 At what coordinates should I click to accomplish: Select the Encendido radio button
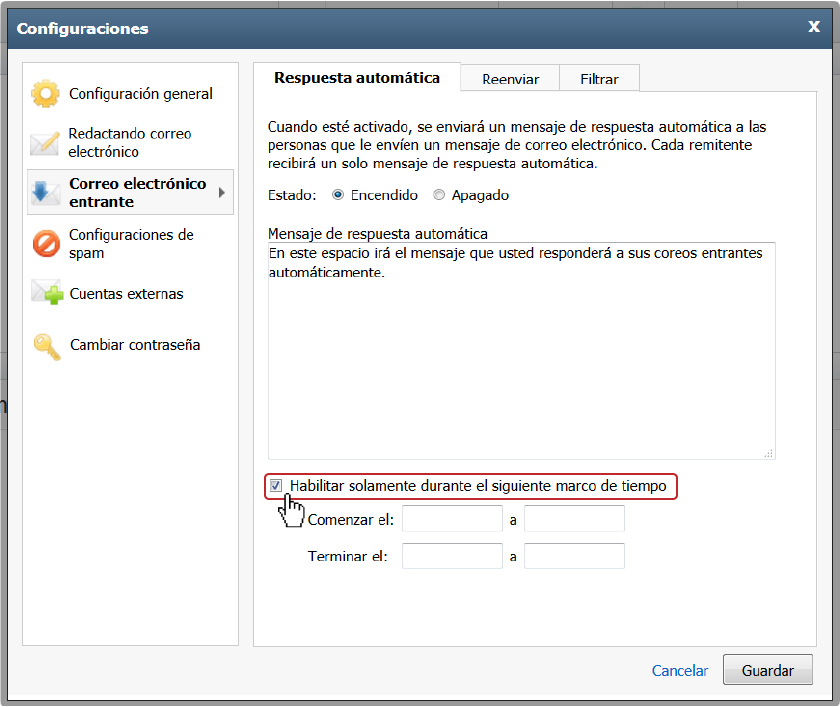click(x=338, y=195)
